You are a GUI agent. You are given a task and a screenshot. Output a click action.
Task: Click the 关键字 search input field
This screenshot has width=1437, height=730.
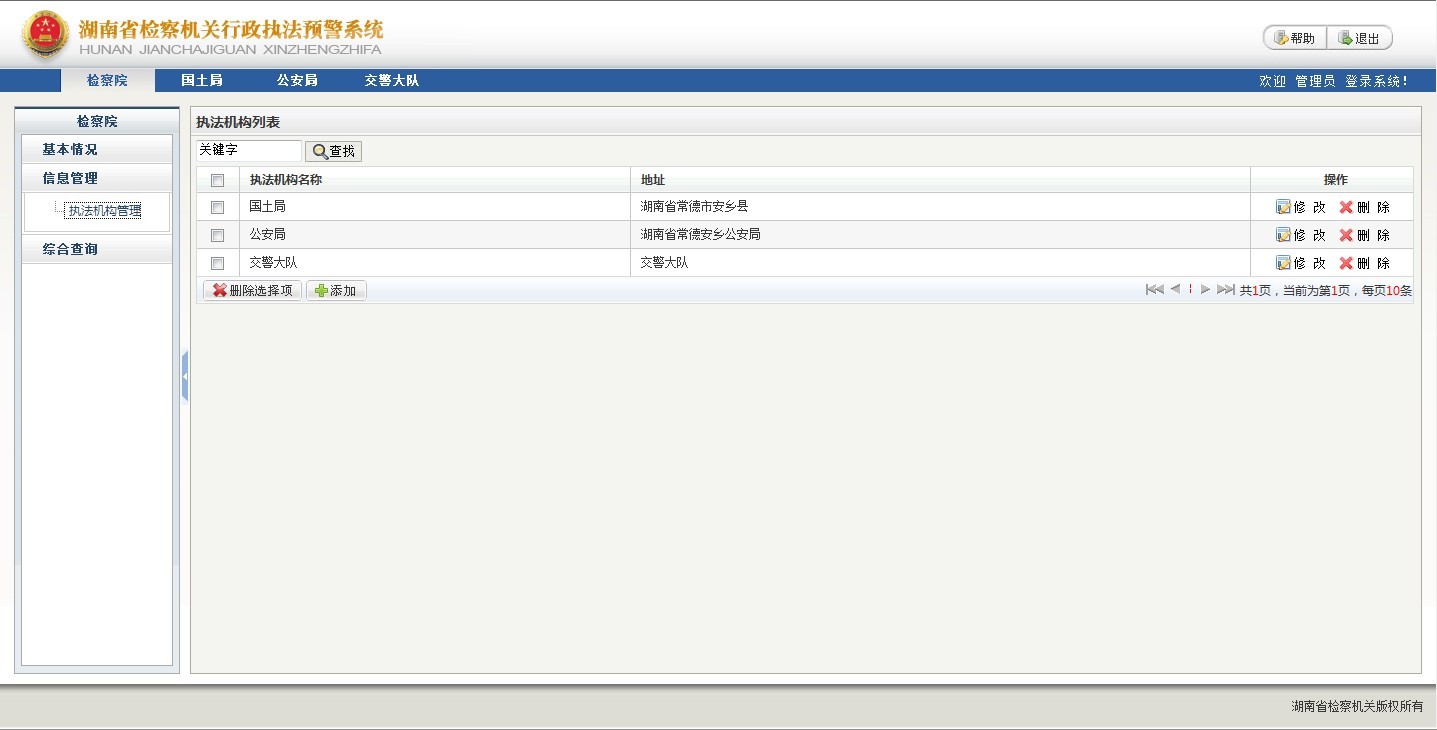(248, 150)
